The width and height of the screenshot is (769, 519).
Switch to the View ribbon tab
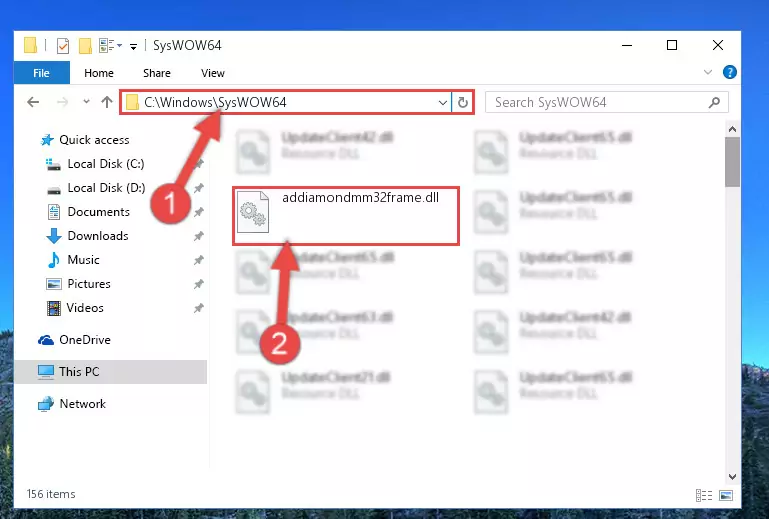point(212,73)
